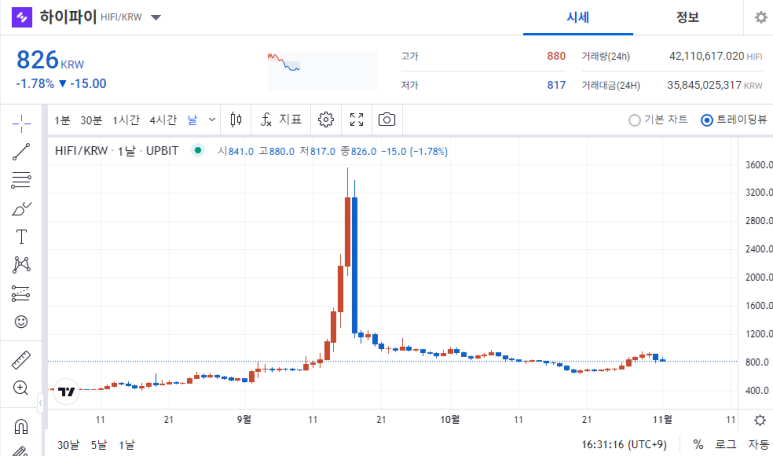
Task: Activate the zoom in tool
Action: tap(21, 388)
